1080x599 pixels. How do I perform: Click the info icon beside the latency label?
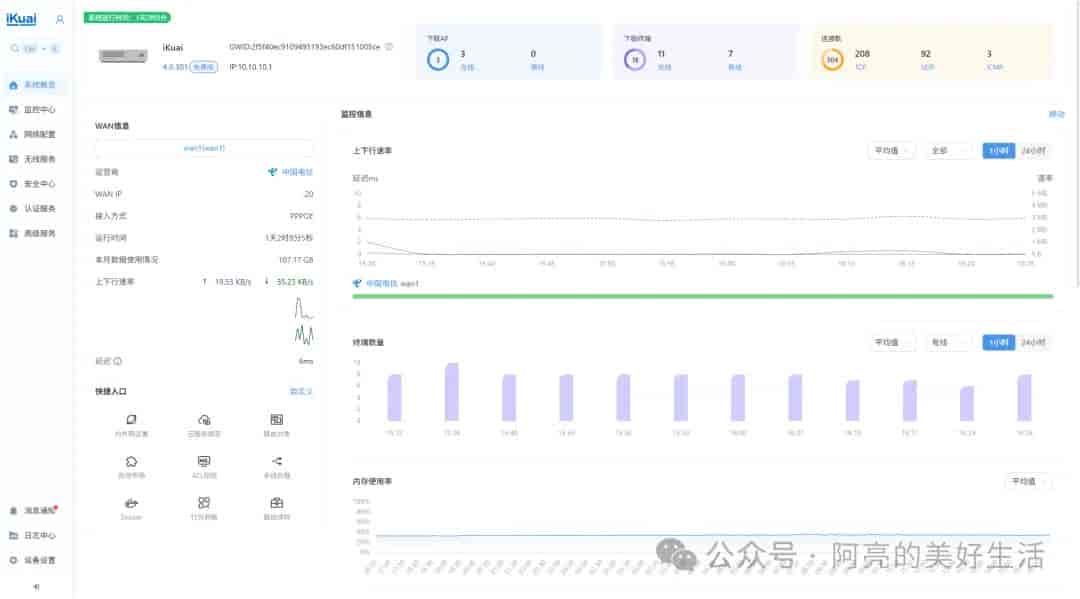(x=118, y=361)
